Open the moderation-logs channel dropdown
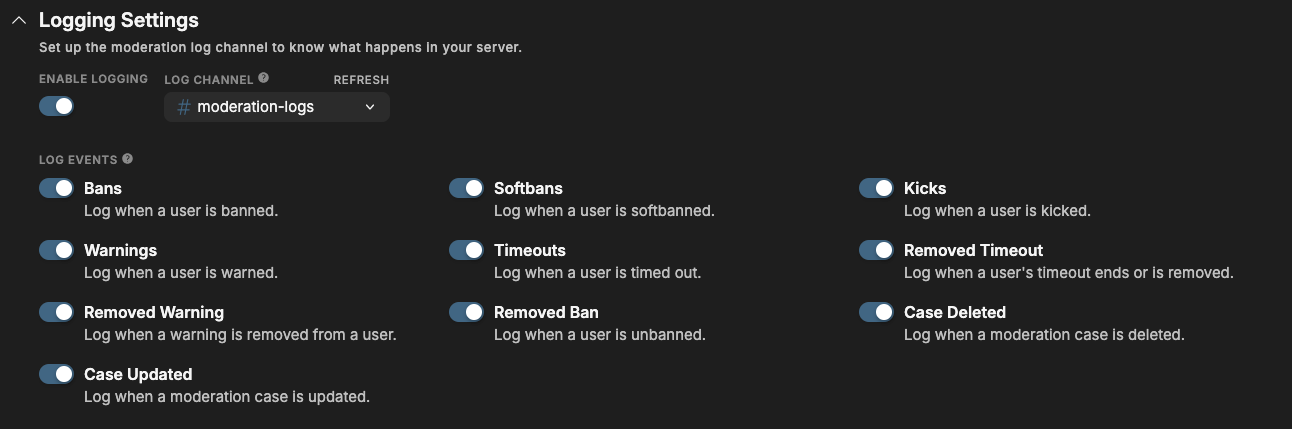1292x429 pixels. click(x=277, y=107)
